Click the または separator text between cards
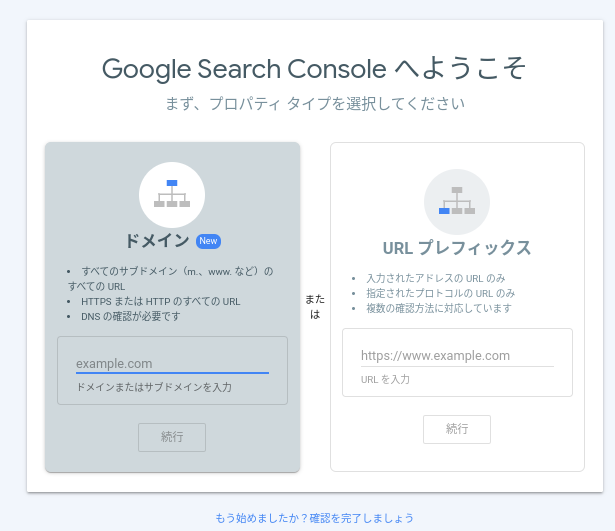The image size is (615, 531). pos(315,307)
